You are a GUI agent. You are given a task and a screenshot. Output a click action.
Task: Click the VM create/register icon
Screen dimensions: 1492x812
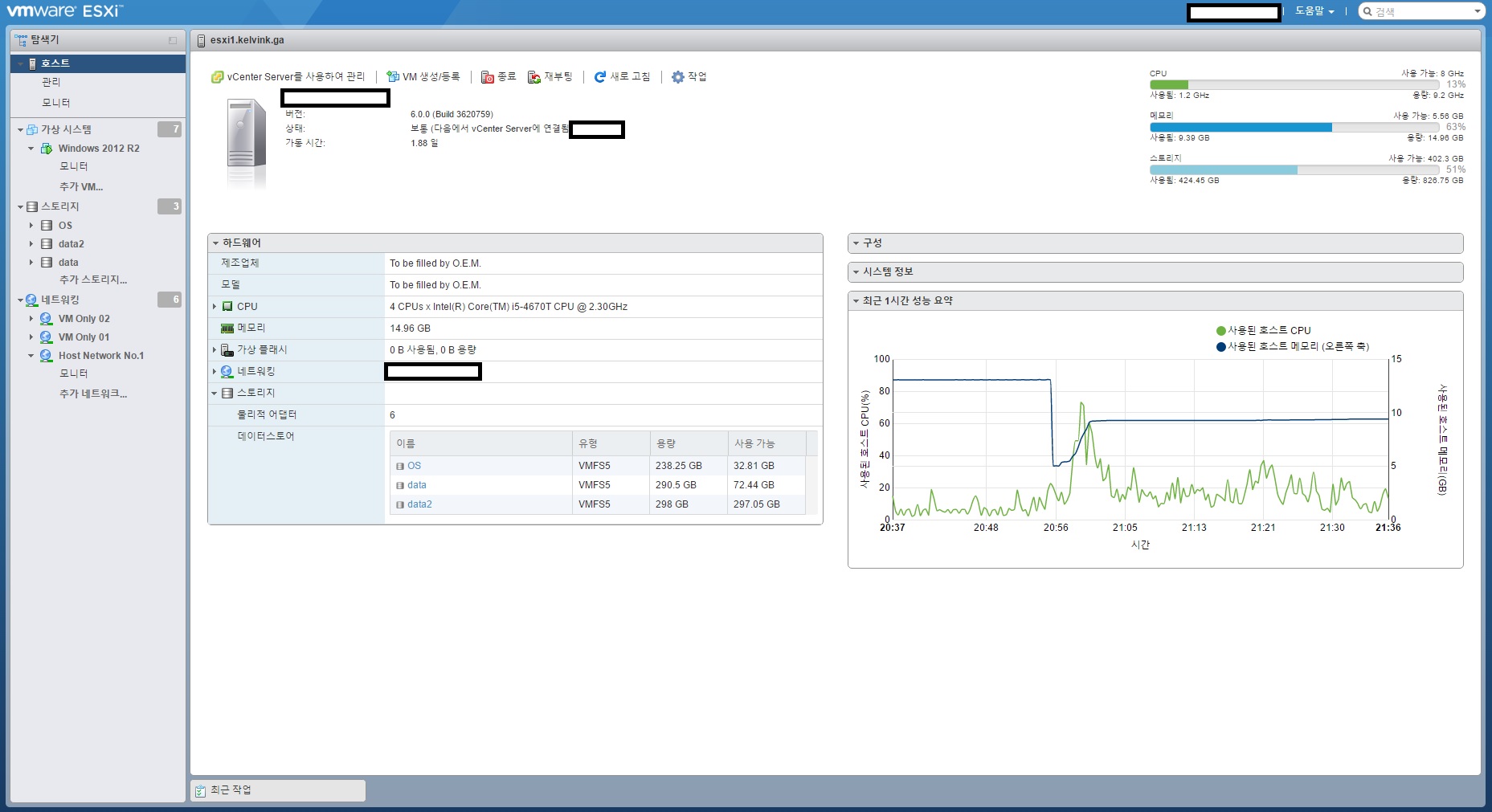tap(393, 77)
